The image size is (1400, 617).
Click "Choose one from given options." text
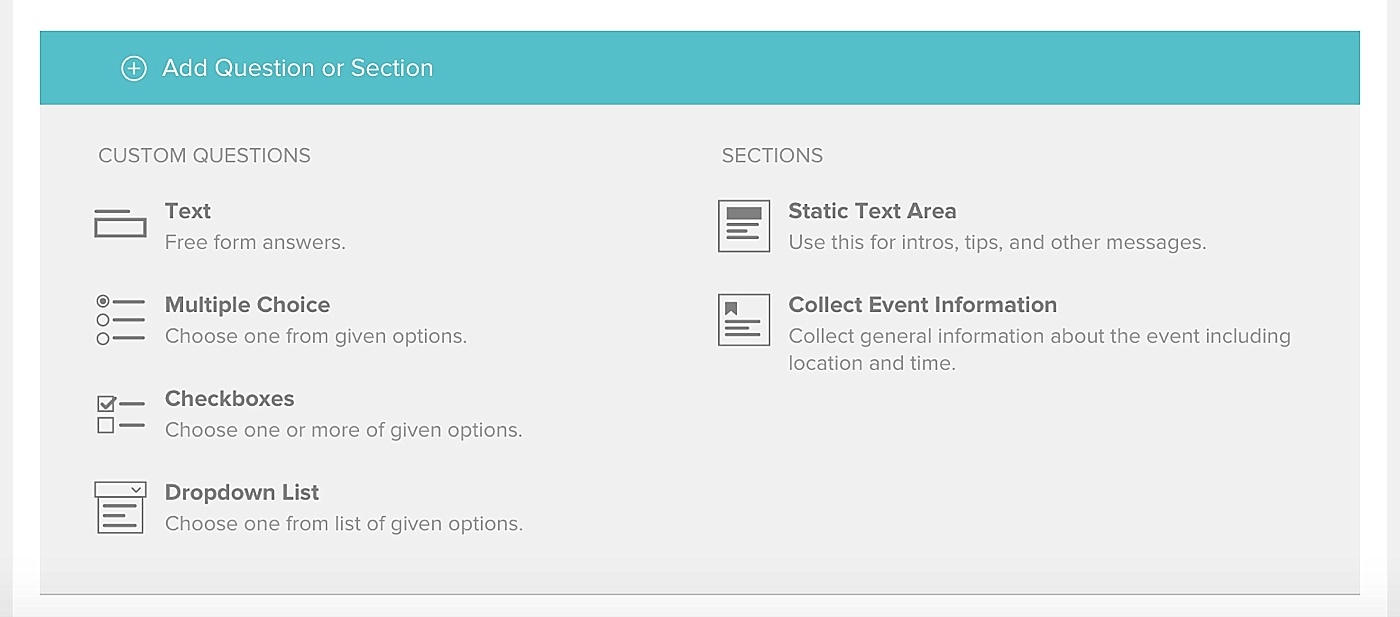tap(316, 336)
